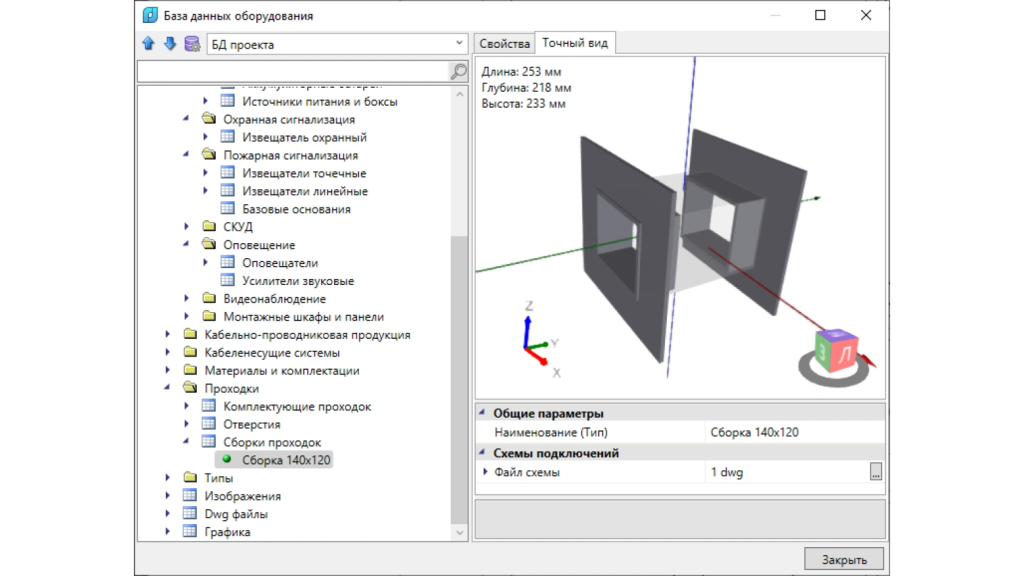Switch to the Свойства tab

[504, 43]
